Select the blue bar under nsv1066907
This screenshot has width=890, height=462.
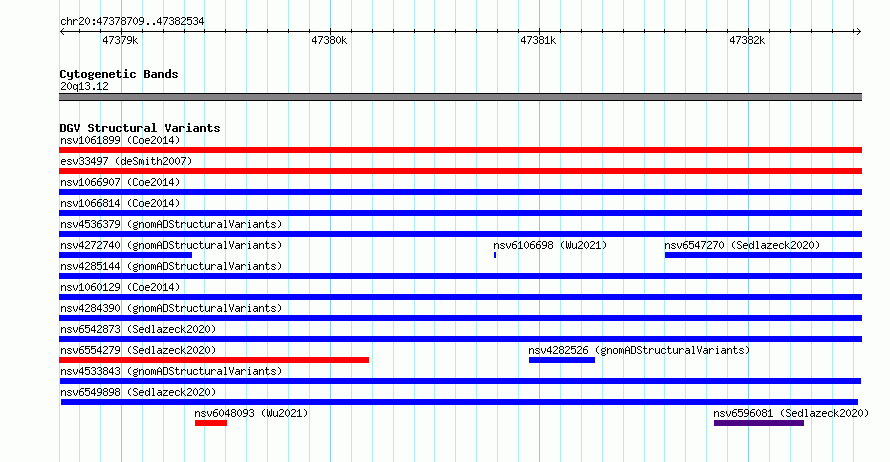pyautogui.click(x=460, y=192)
